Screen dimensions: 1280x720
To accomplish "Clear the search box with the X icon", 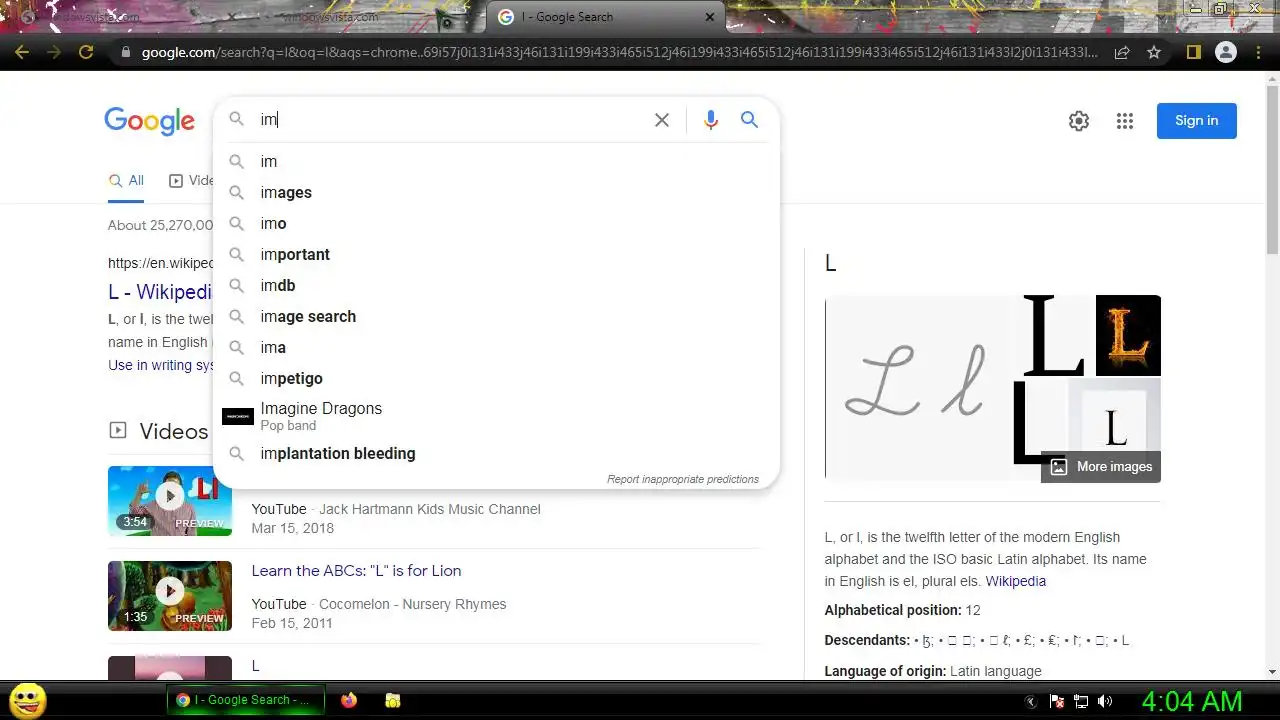I will [x=662, y=120].
